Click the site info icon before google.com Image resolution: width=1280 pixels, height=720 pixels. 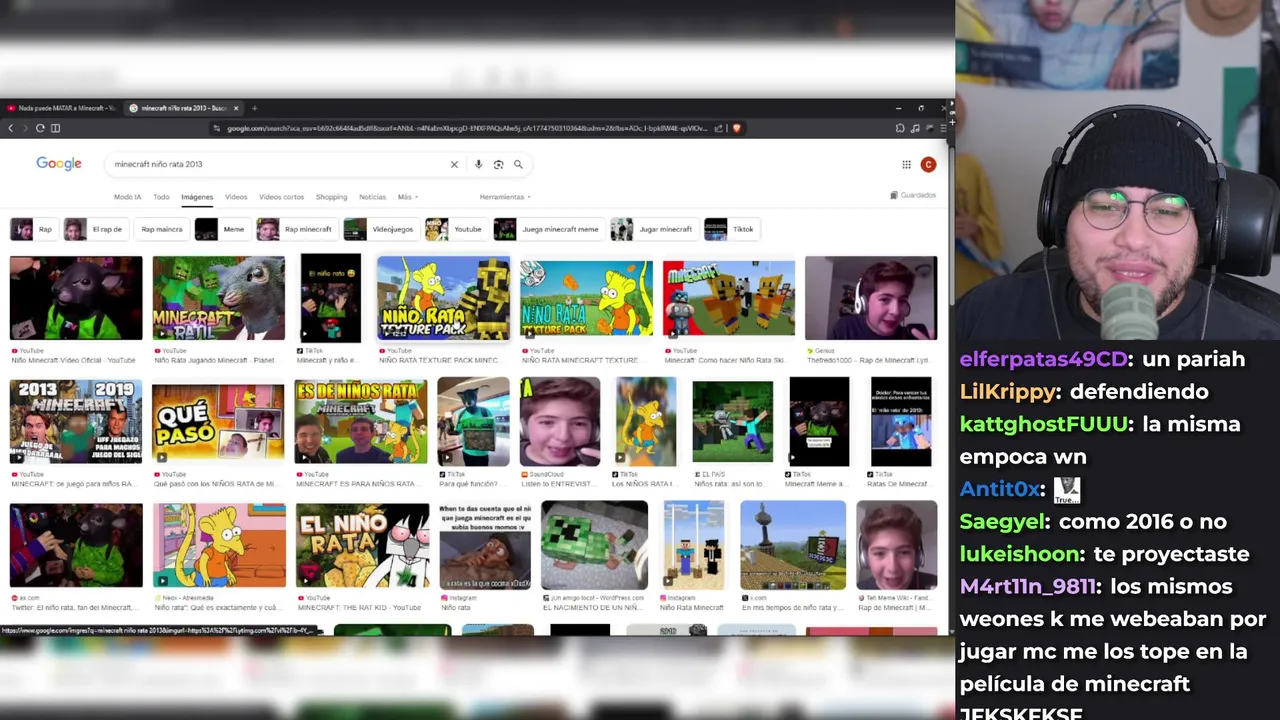(217, 128)
